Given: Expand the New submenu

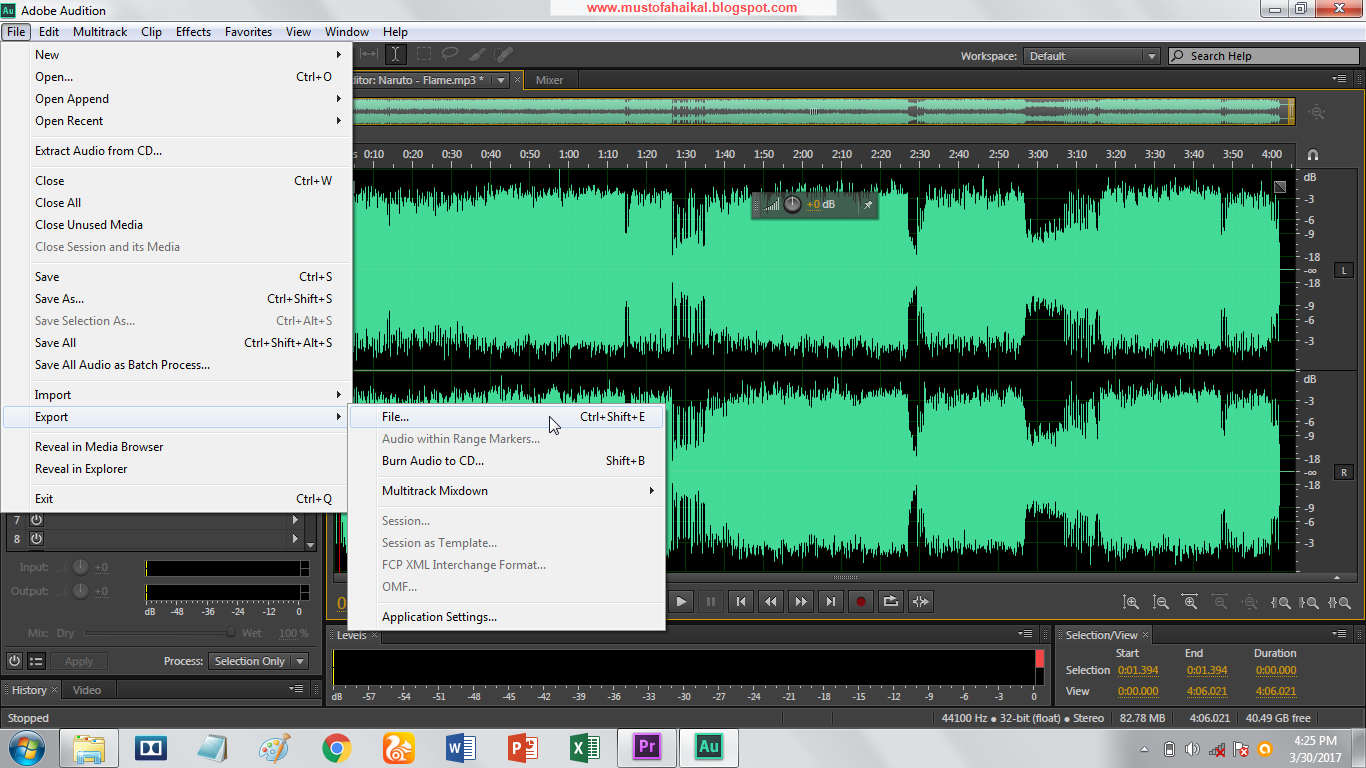Looking at the screenshot, I should point(178,55).
